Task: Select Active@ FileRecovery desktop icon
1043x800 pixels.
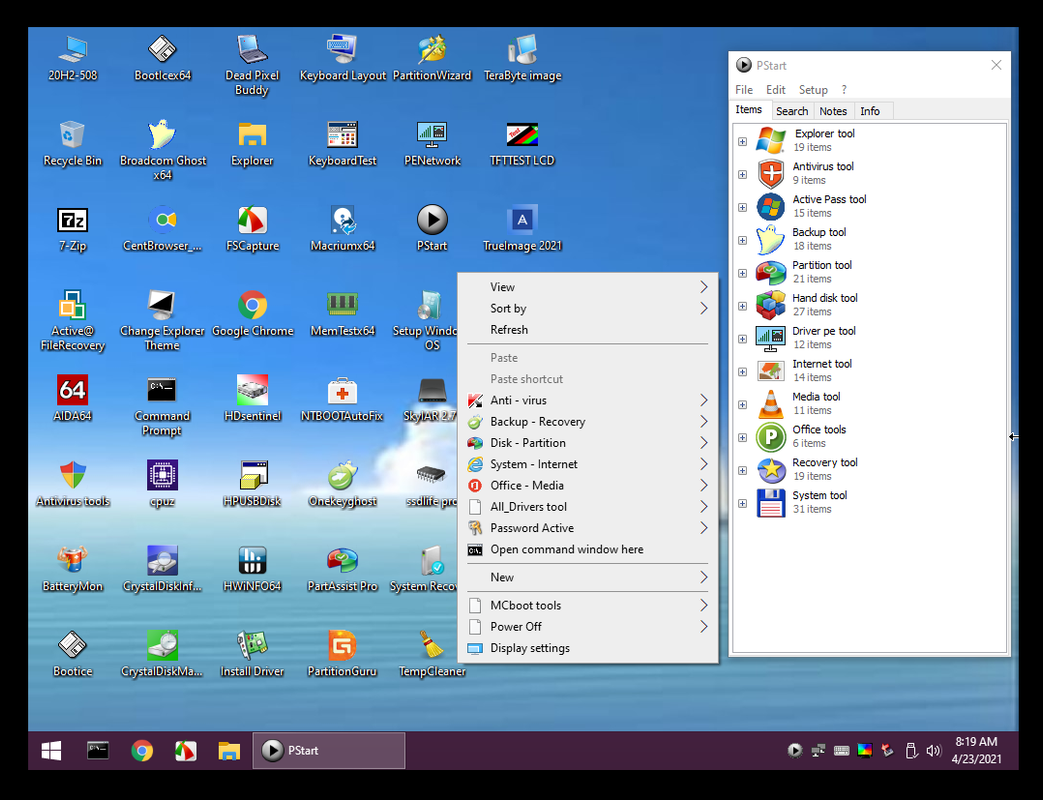Action: [x=73, y=321]
